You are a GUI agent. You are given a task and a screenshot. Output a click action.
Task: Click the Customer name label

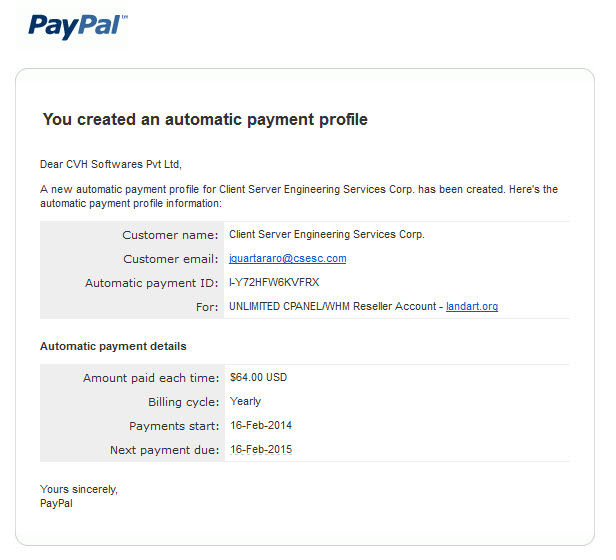tap(170, 235)
